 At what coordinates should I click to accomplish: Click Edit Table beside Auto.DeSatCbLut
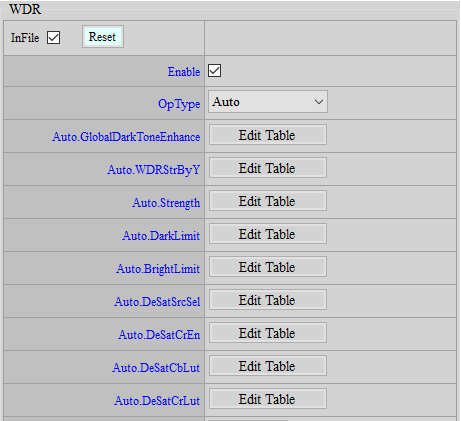pyautogui.click(x=268, y=366)
